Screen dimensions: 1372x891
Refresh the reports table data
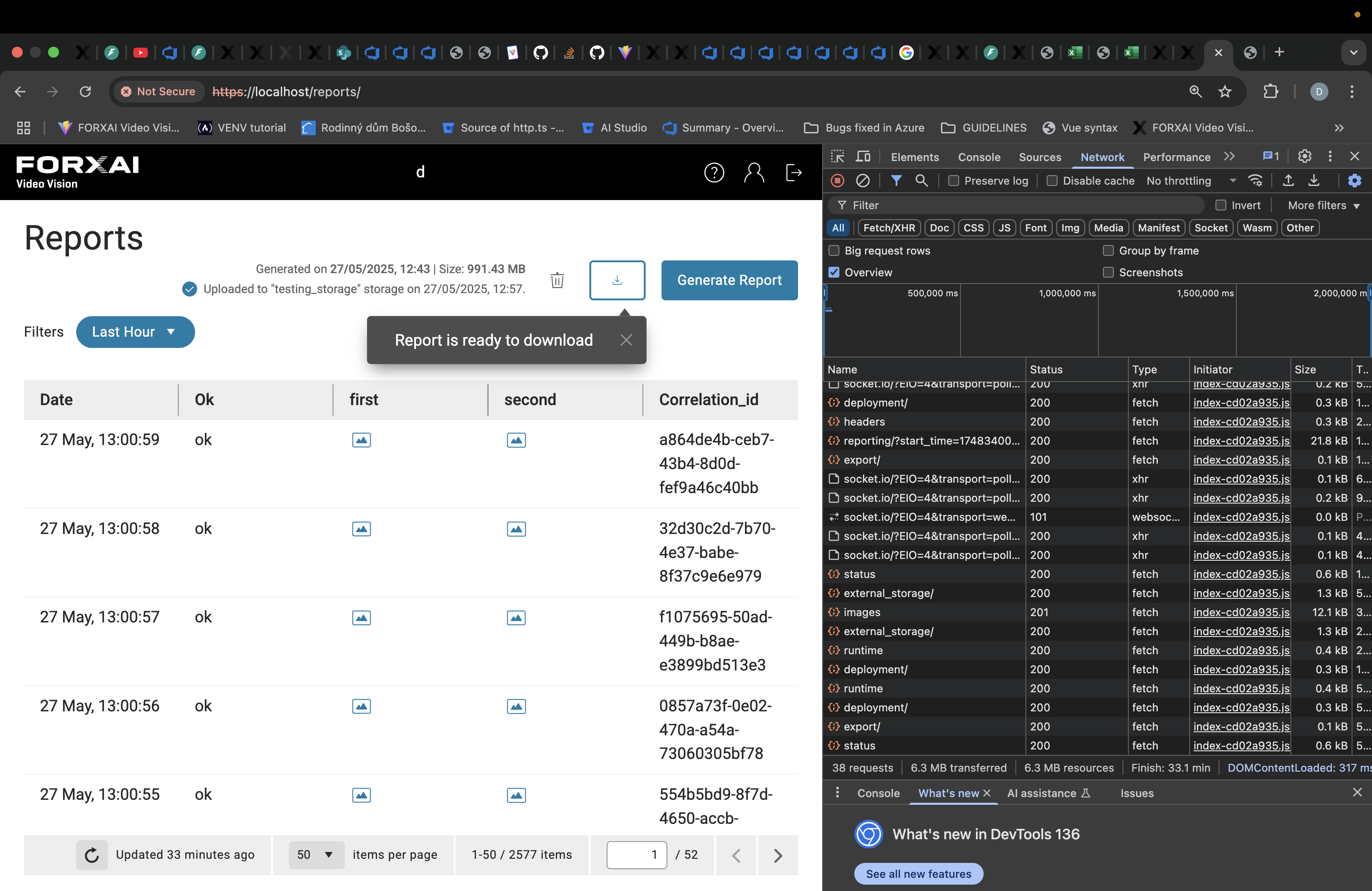(92, 855)
